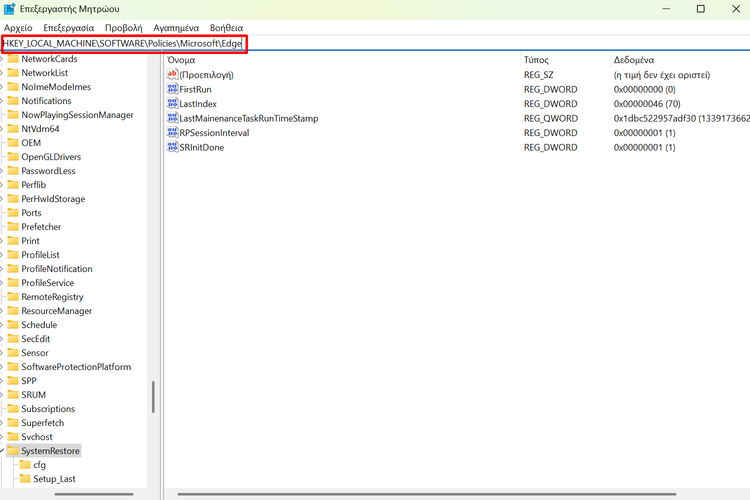This screenshot has height=500, width=750.
Task: Open the Αγαπημένα menu
Action: (176, 28)
